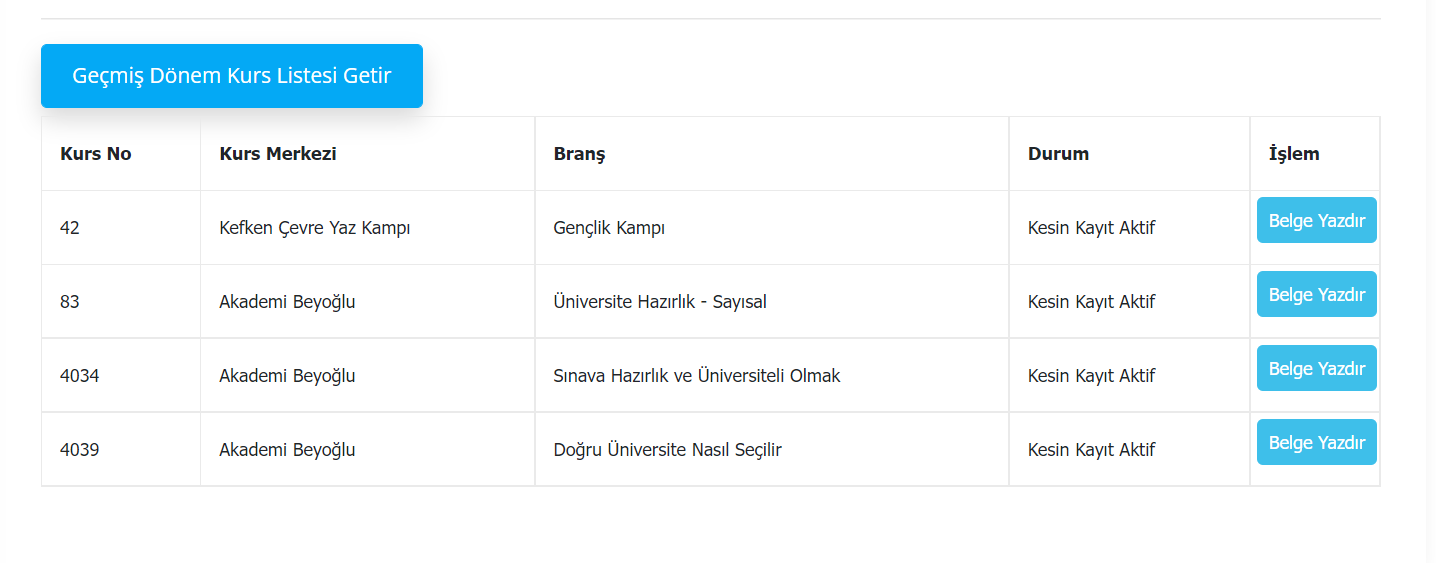The image size is (1436, 563).
Task: Click course number 42 cell
Action: click(70, 228)
